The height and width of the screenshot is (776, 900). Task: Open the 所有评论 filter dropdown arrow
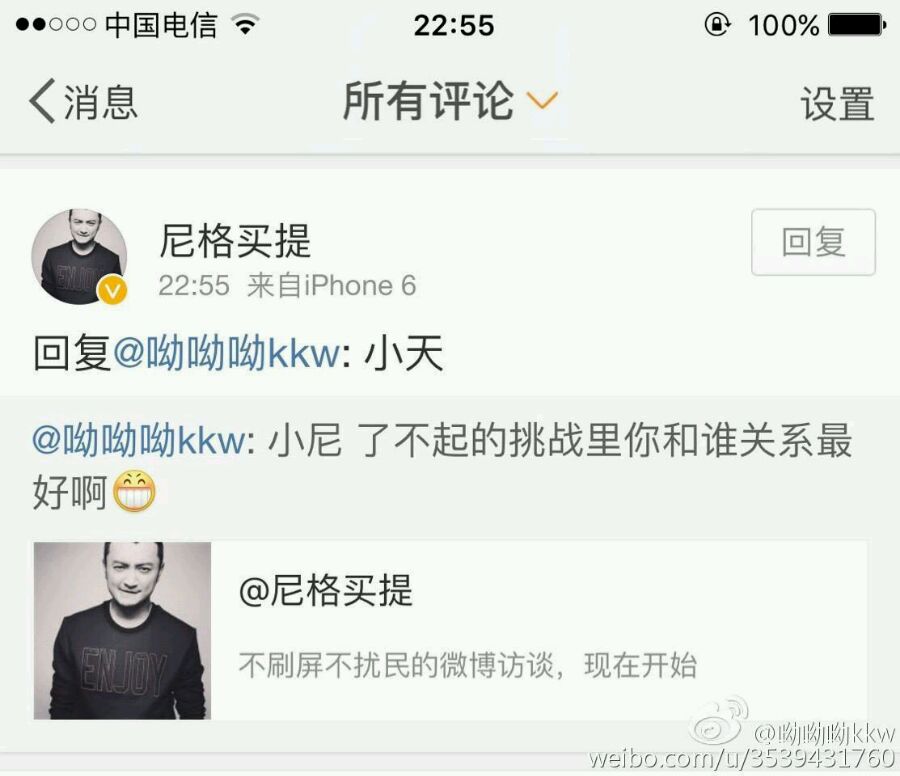point(542,101)
